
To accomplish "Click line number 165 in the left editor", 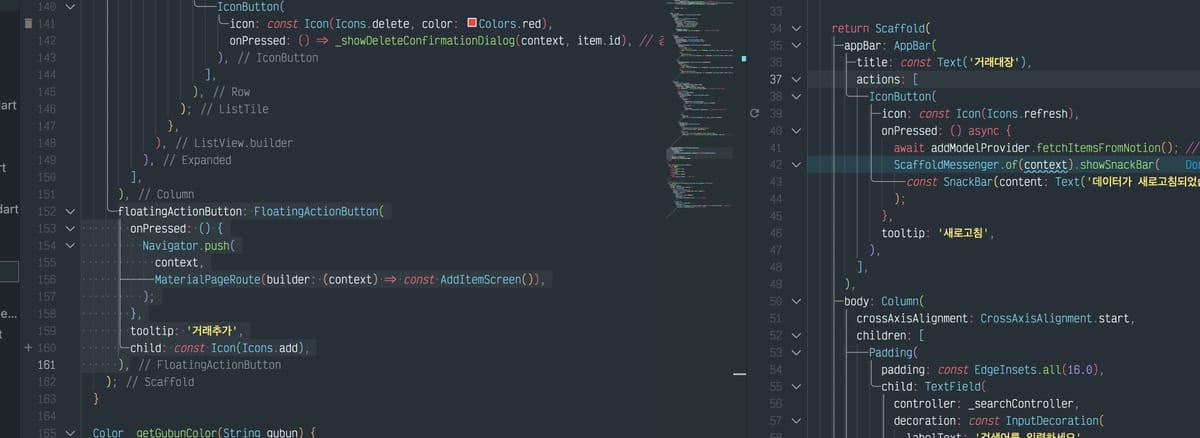I will click(46, 433).
